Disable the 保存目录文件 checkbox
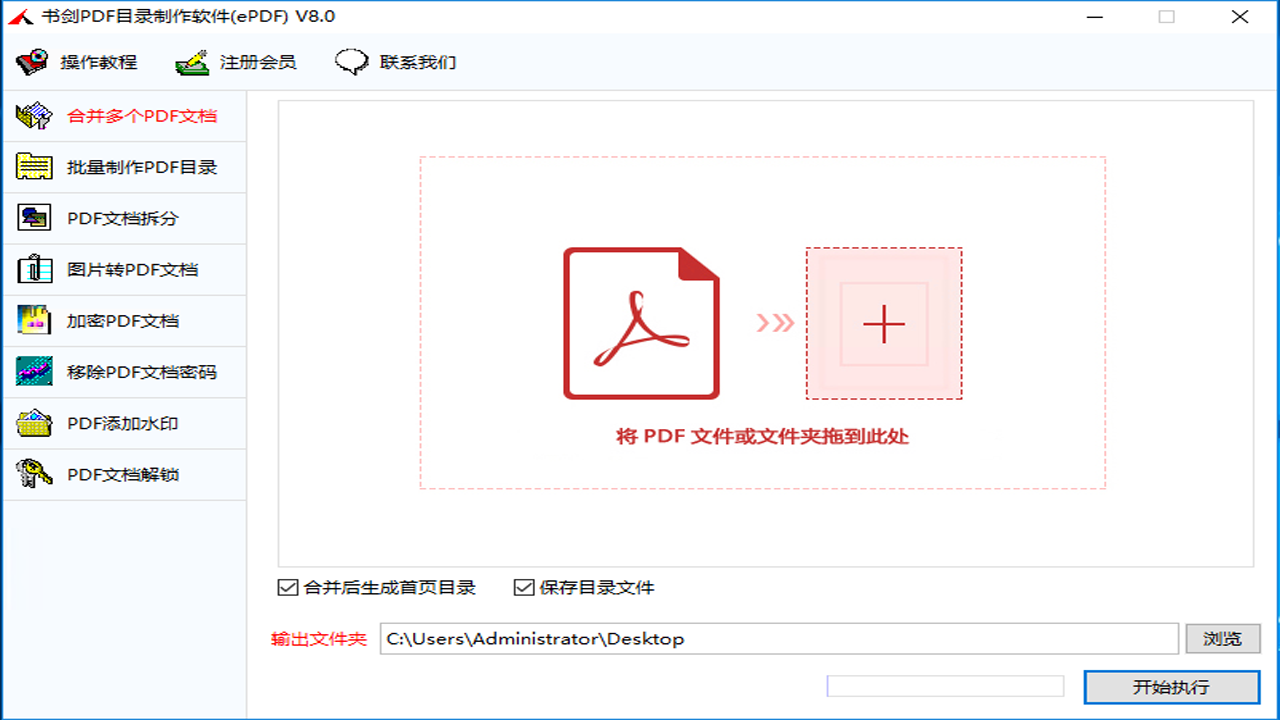This screenshot has height=720, width=1280. 522,588
